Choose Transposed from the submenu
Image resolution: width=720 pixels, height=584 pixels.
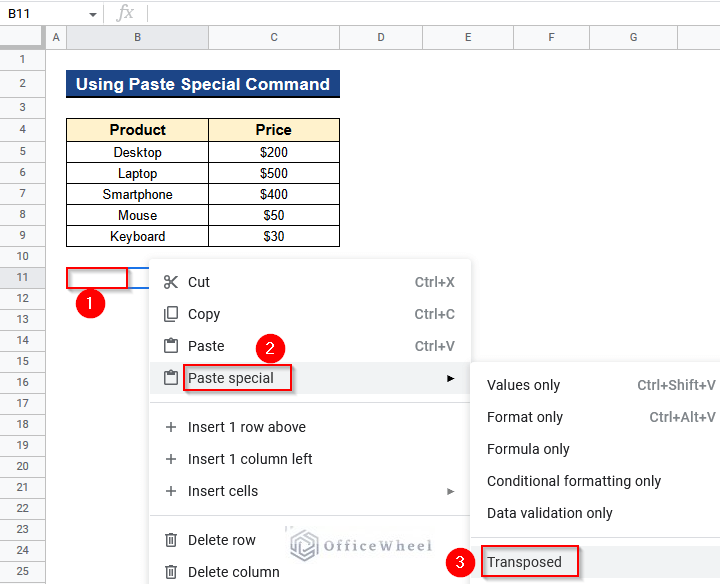pos(525,562)
